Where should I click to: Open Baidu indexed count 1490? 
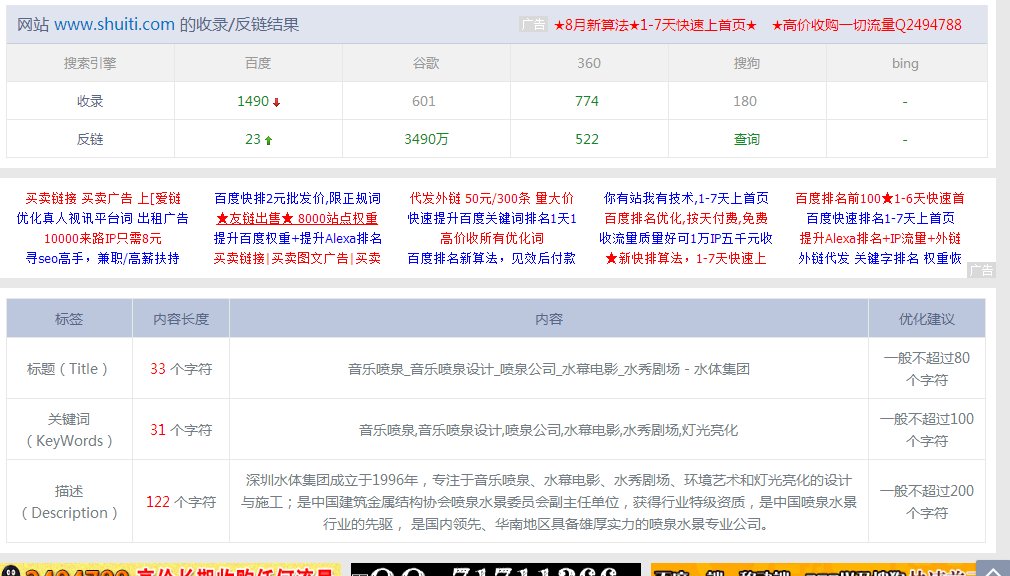[x=252, y=101]
